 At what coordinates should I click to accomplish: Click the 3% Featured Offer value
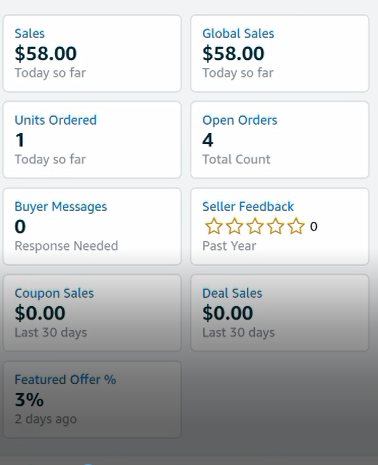[29, 399]
